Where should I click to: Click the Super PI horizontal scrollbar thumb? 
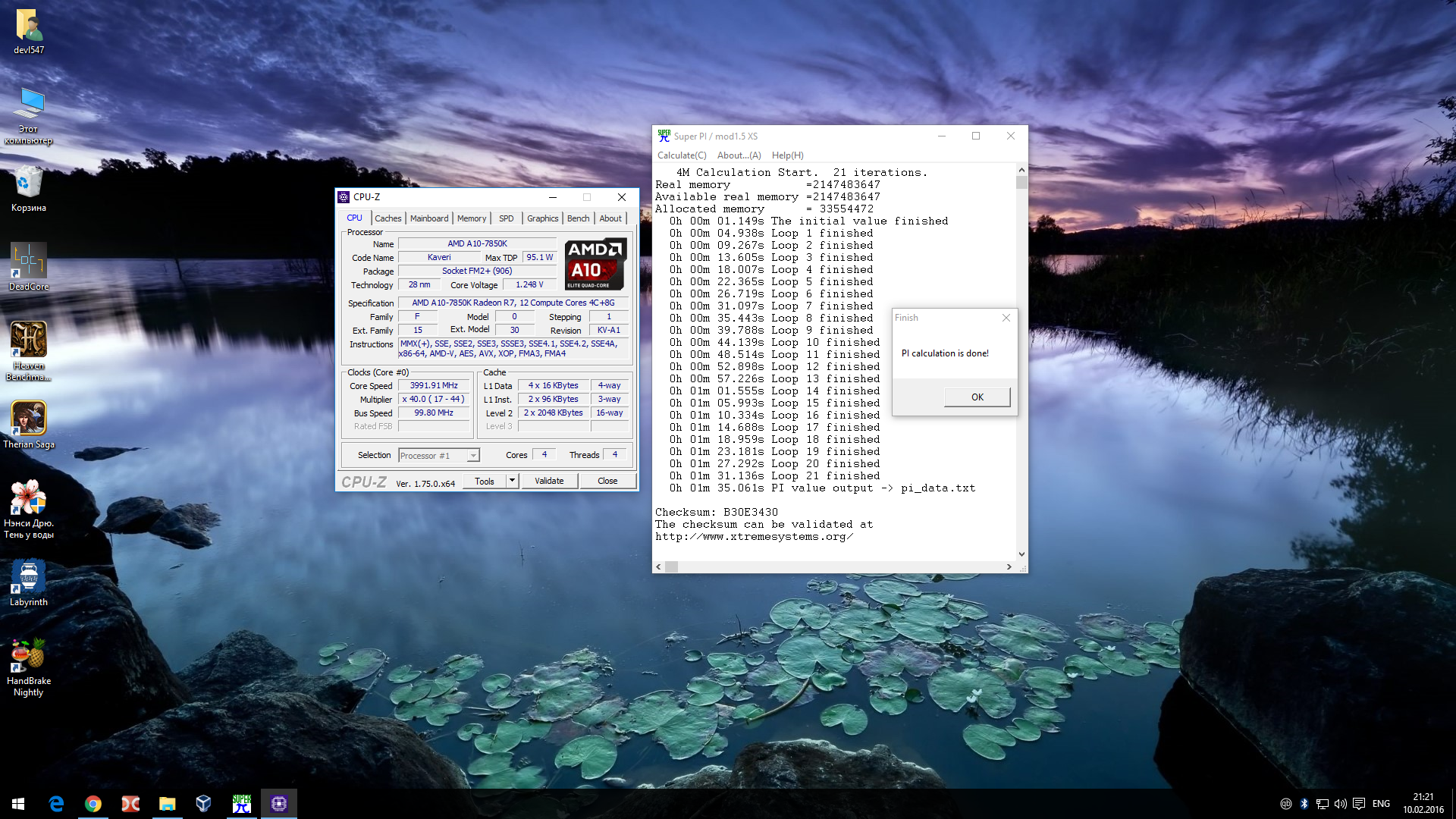(x=672, y=567)
